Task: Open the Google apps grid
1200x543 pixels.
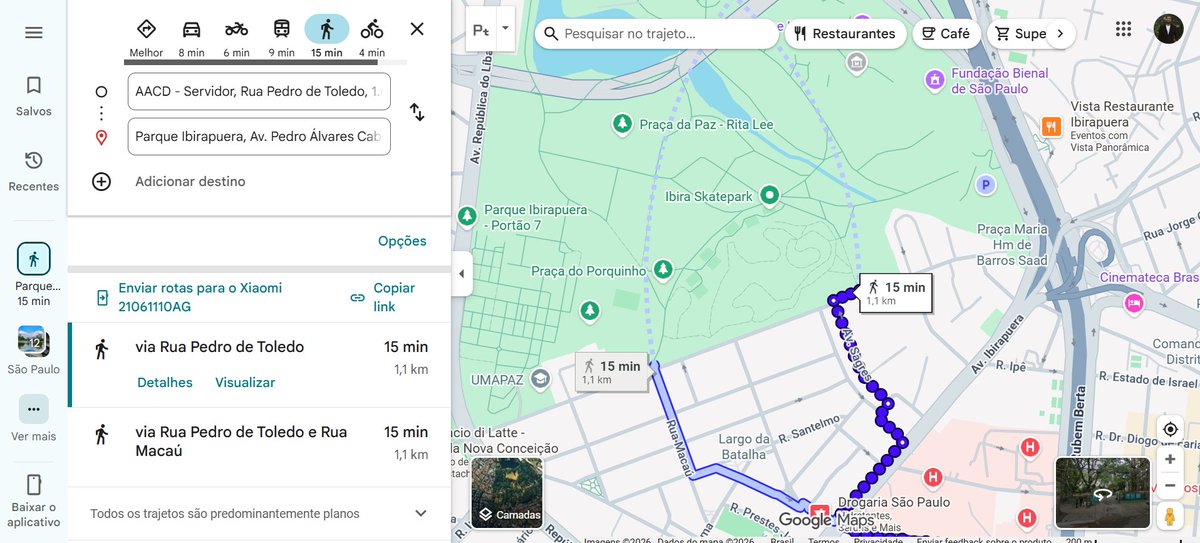Action: click(1125, 29)
